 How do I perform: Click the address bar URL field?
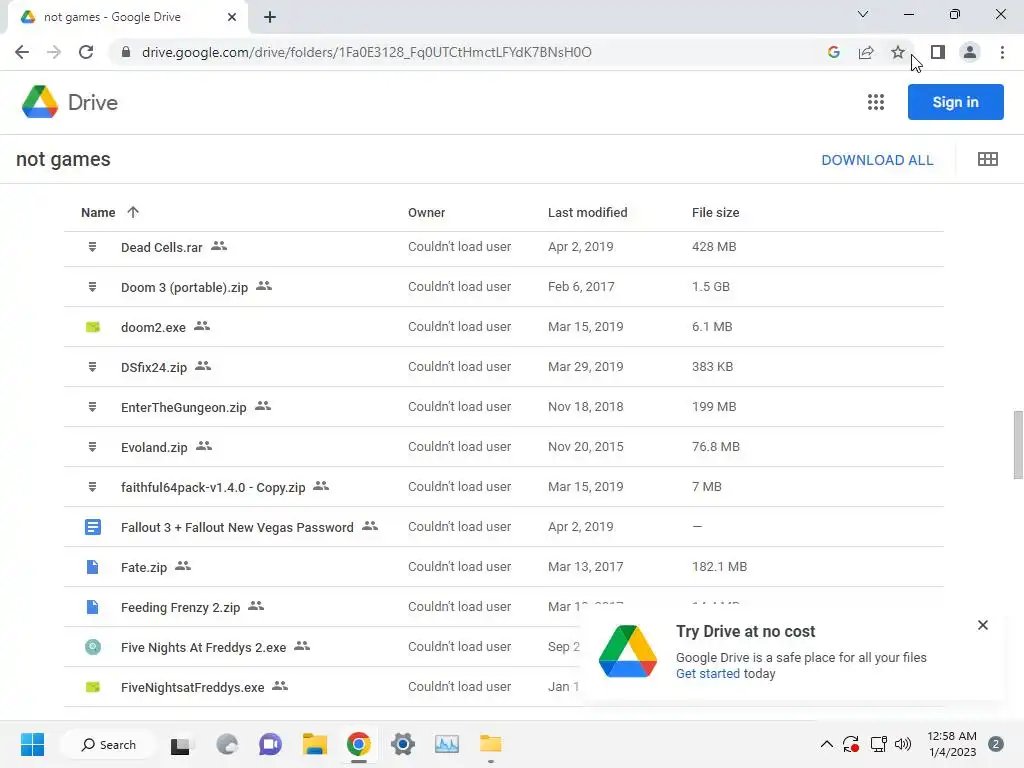click(366, 52)
